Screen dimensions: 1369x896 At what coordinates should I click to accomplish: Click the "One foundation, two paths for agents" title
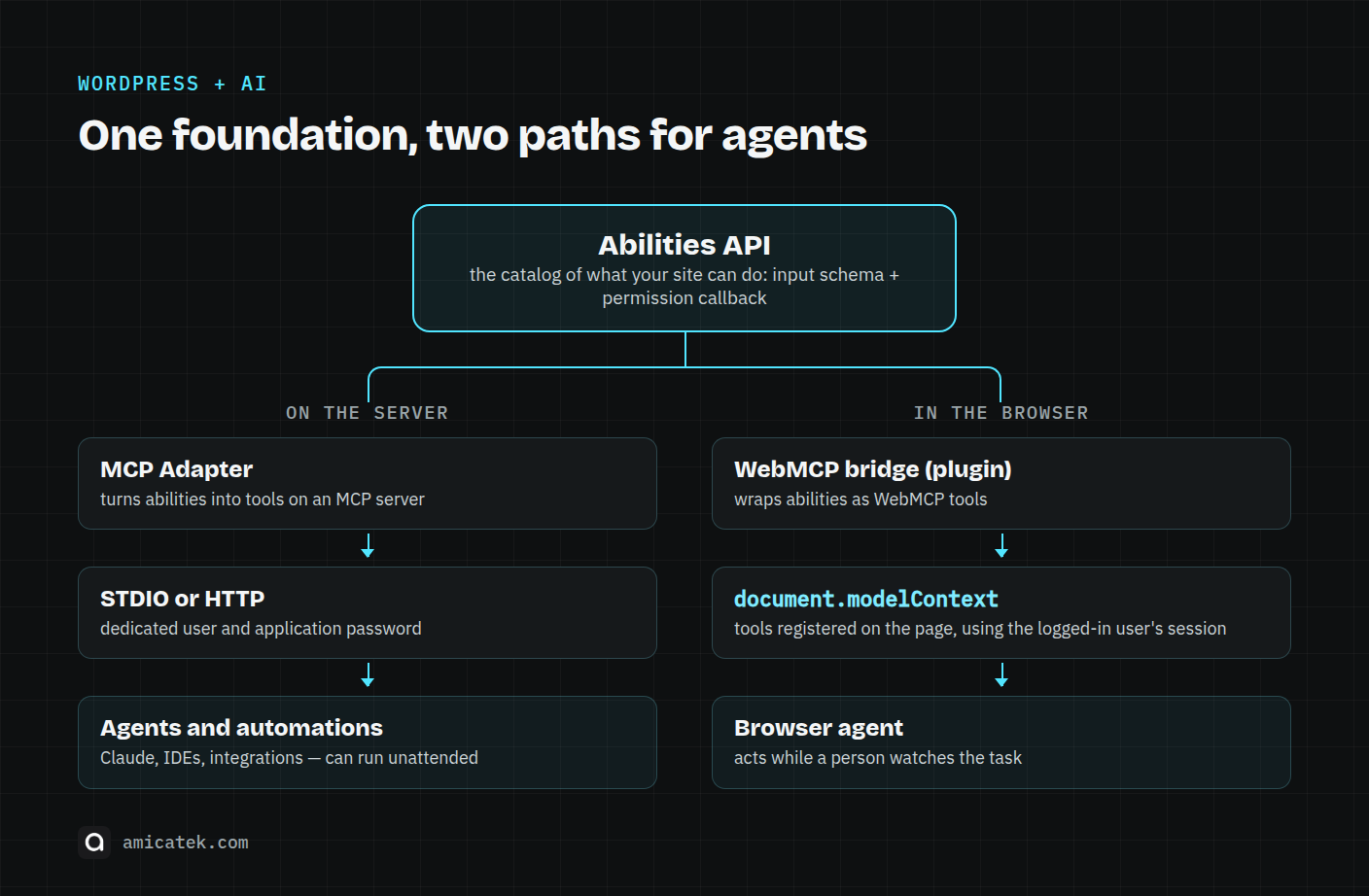pos(473,135)
